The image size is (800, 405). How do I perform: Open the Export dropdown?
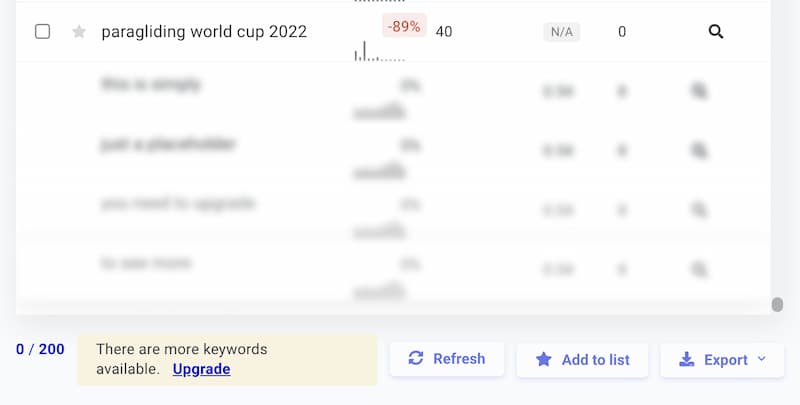[722, 360]
